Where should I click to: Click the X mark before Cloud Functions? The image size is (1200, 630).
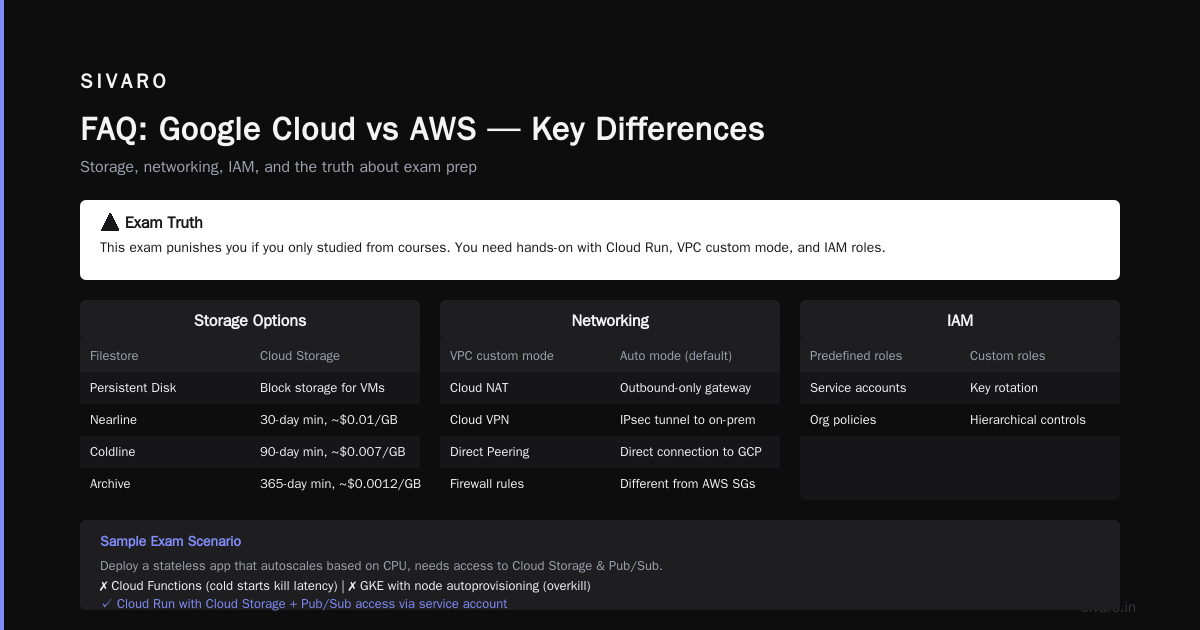(104, 586)
